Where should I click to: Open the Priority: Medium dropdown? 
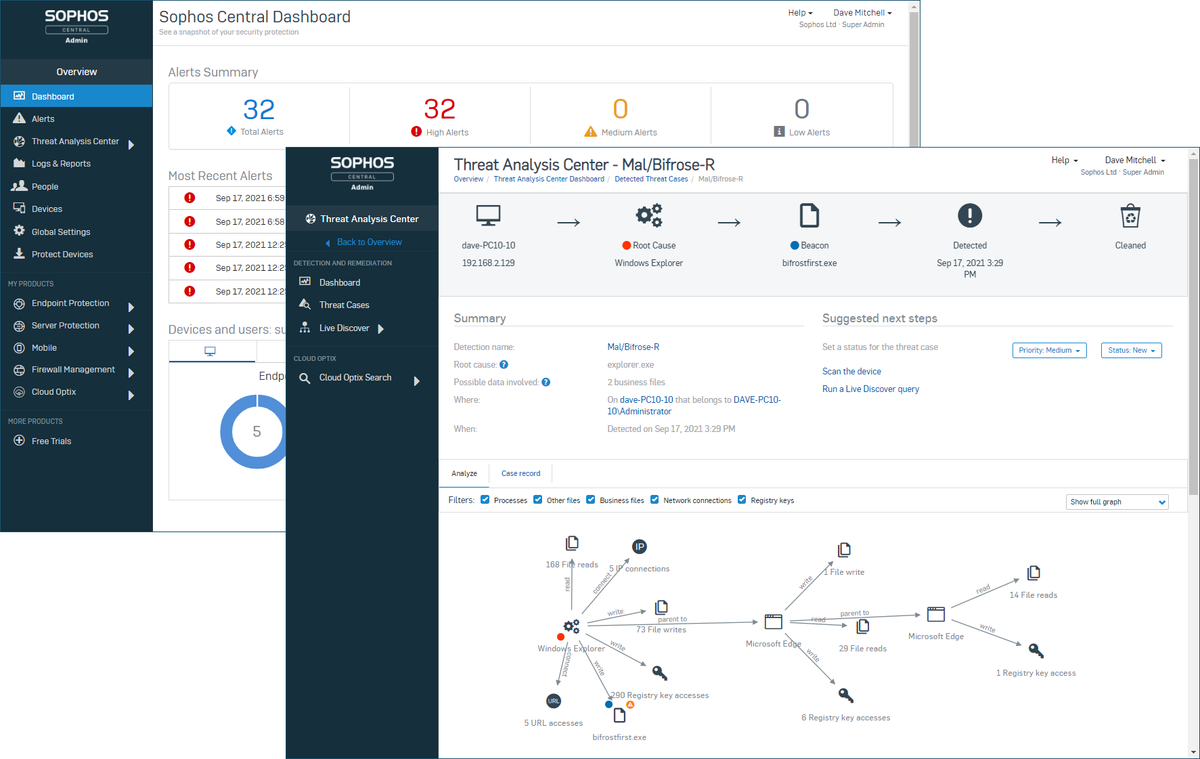(1049, 350)
